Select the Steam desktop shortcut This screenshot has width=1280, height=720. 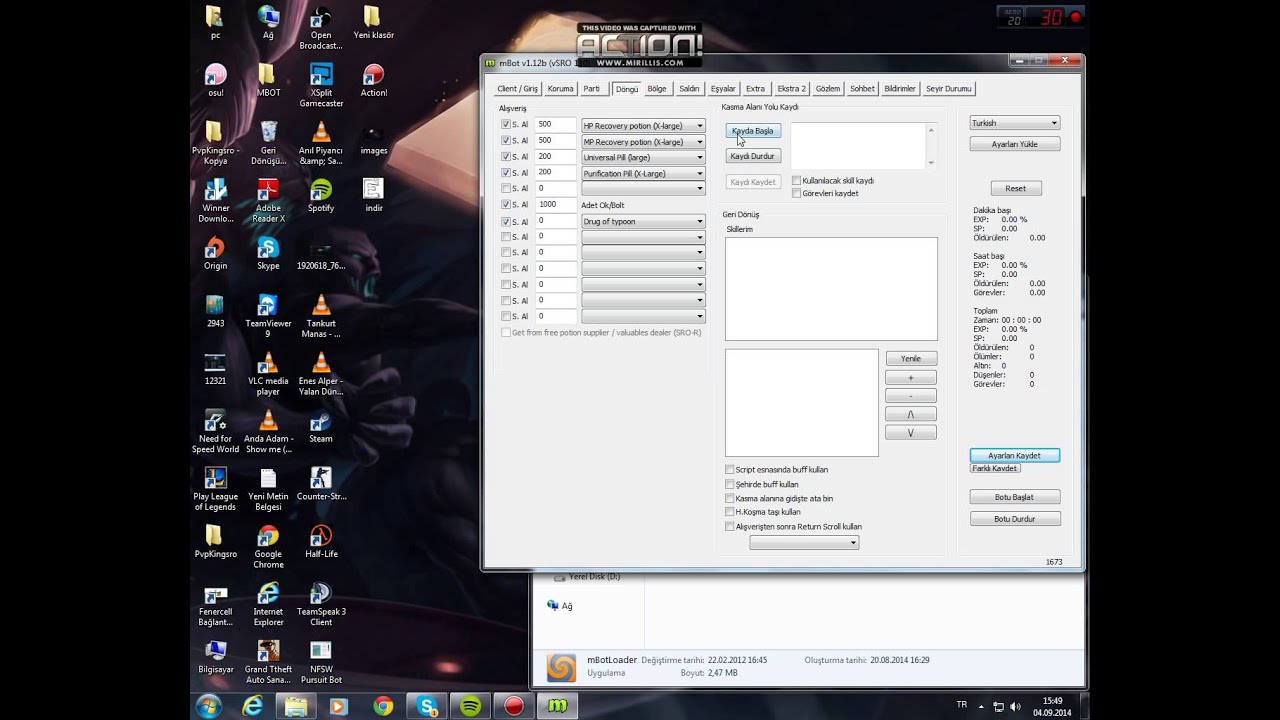click(321, 427)
